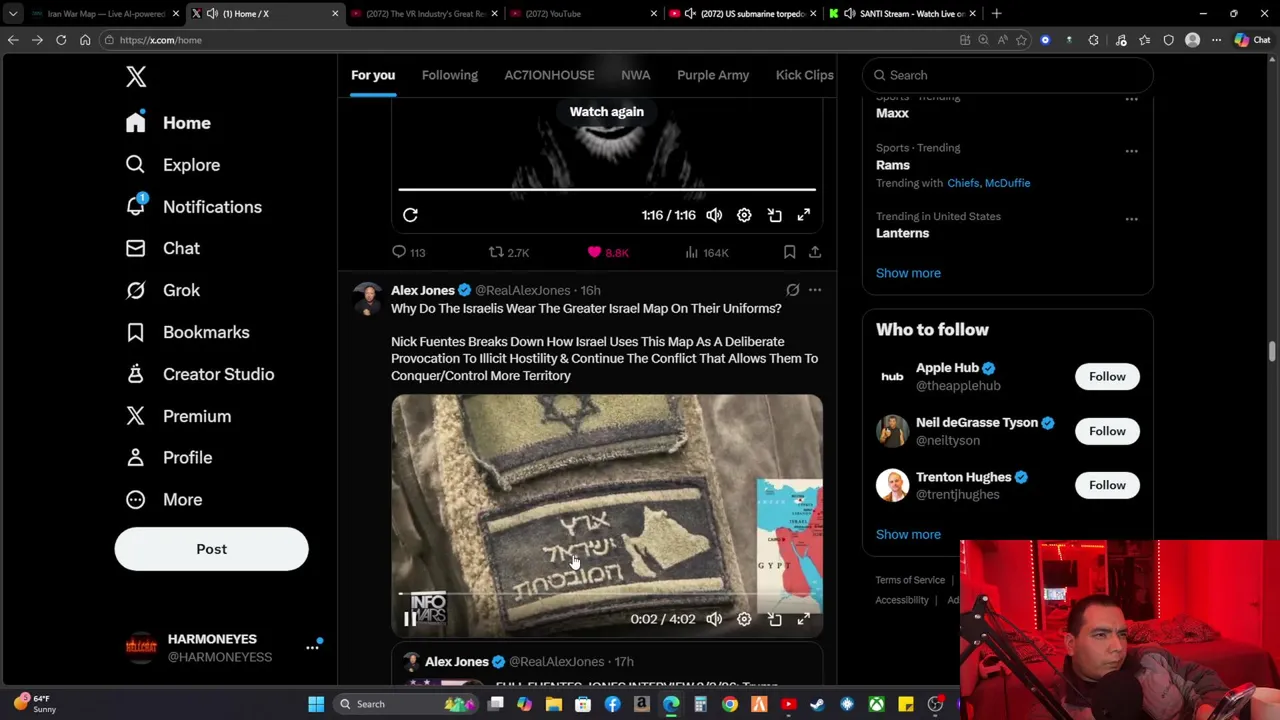Open the Steam taskbar icon
Image resolution: width=1280 pixels, height=720 pixels.
817,704
